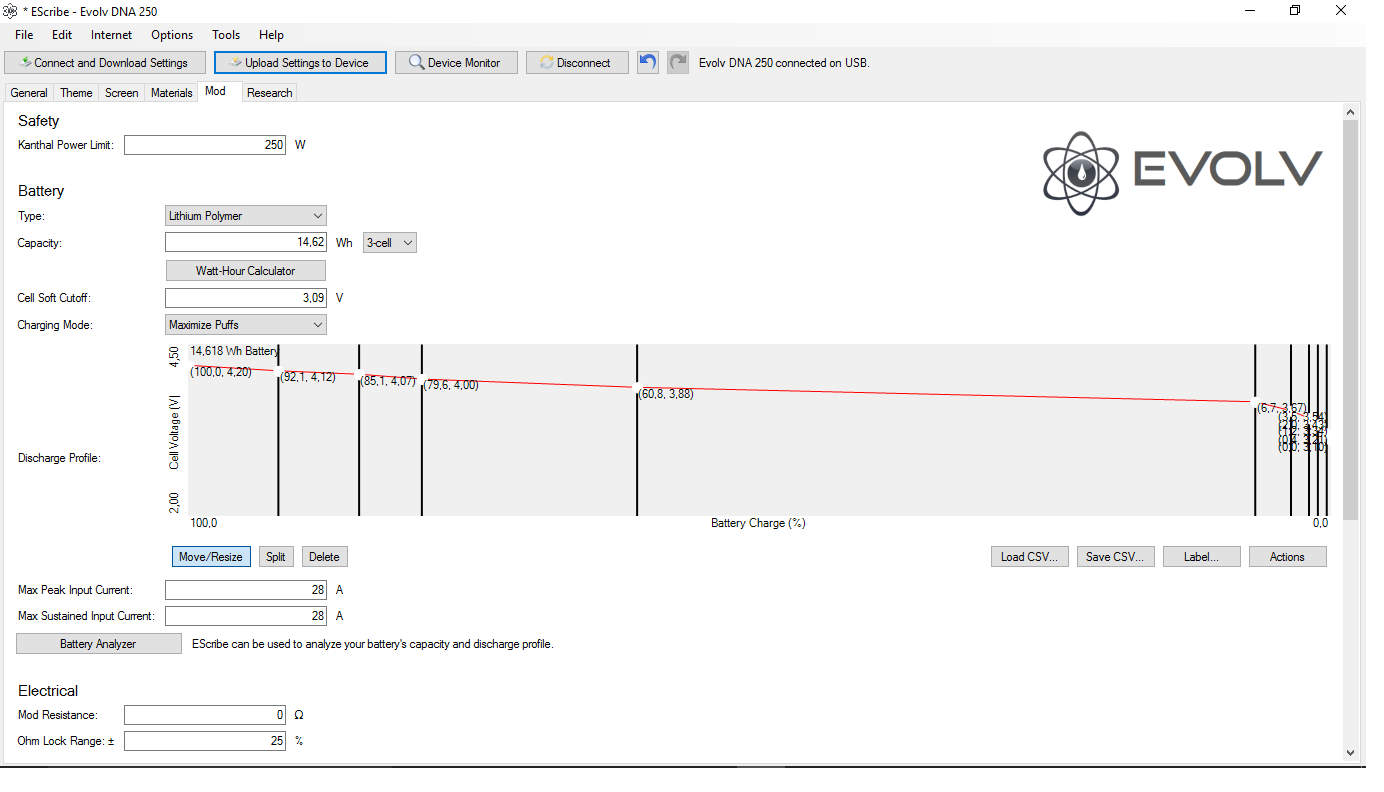Click the EScribe app icon in title bar
The height and width of the screenshot is (792, 1384).
(x=11, y=10)
